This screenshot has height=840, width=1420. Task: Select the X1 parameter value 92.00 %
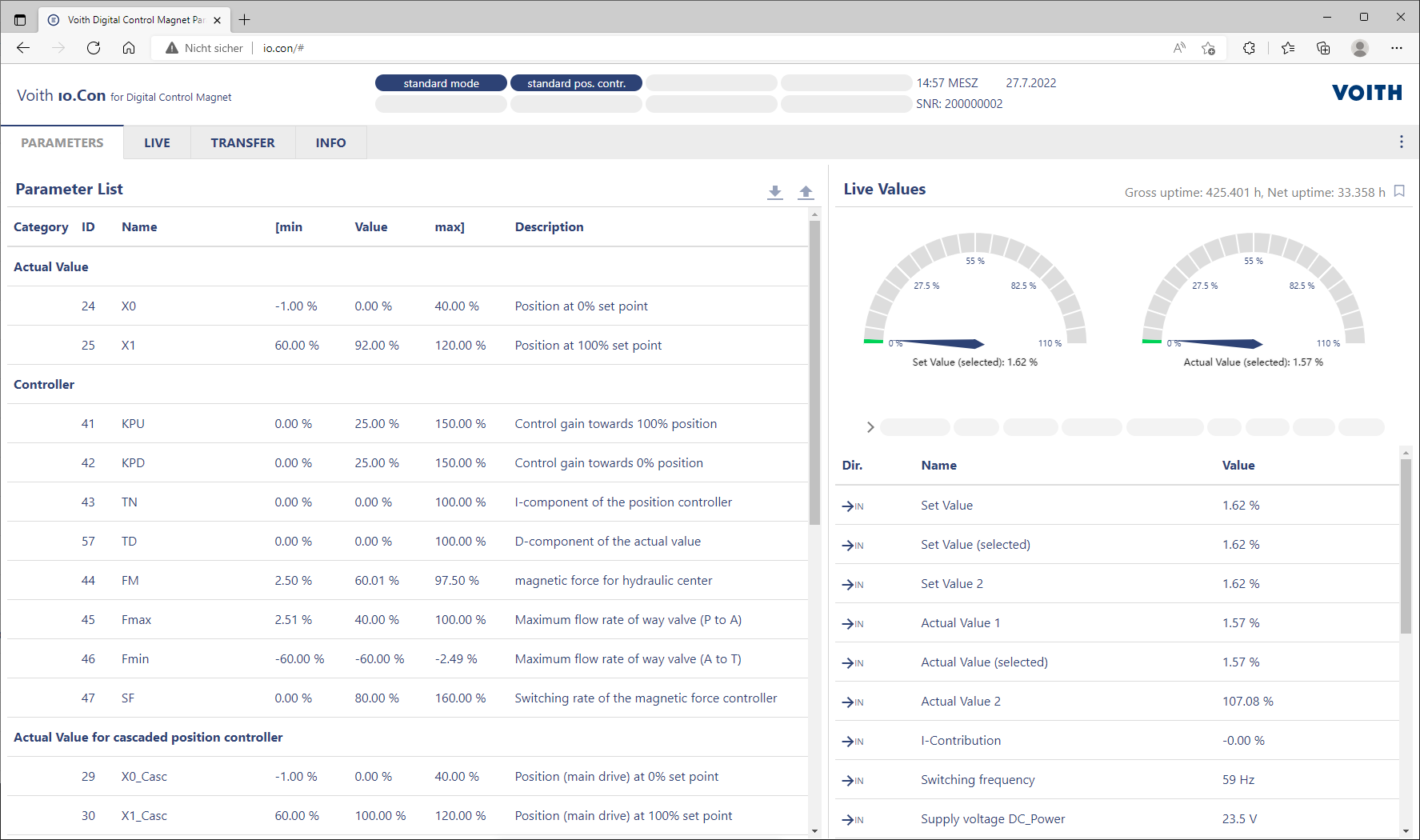pyautogui.click(x=376, y=346)
